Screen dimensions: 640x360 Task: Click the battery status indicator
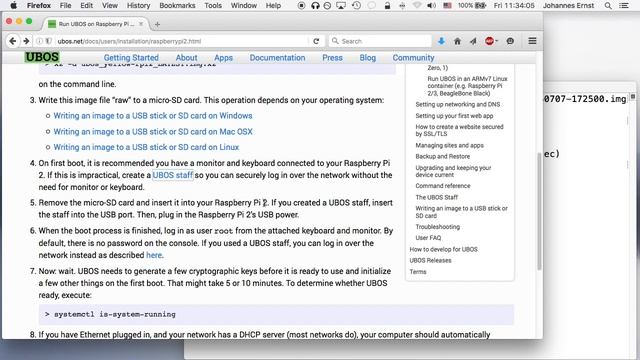[x=472, y=6]
